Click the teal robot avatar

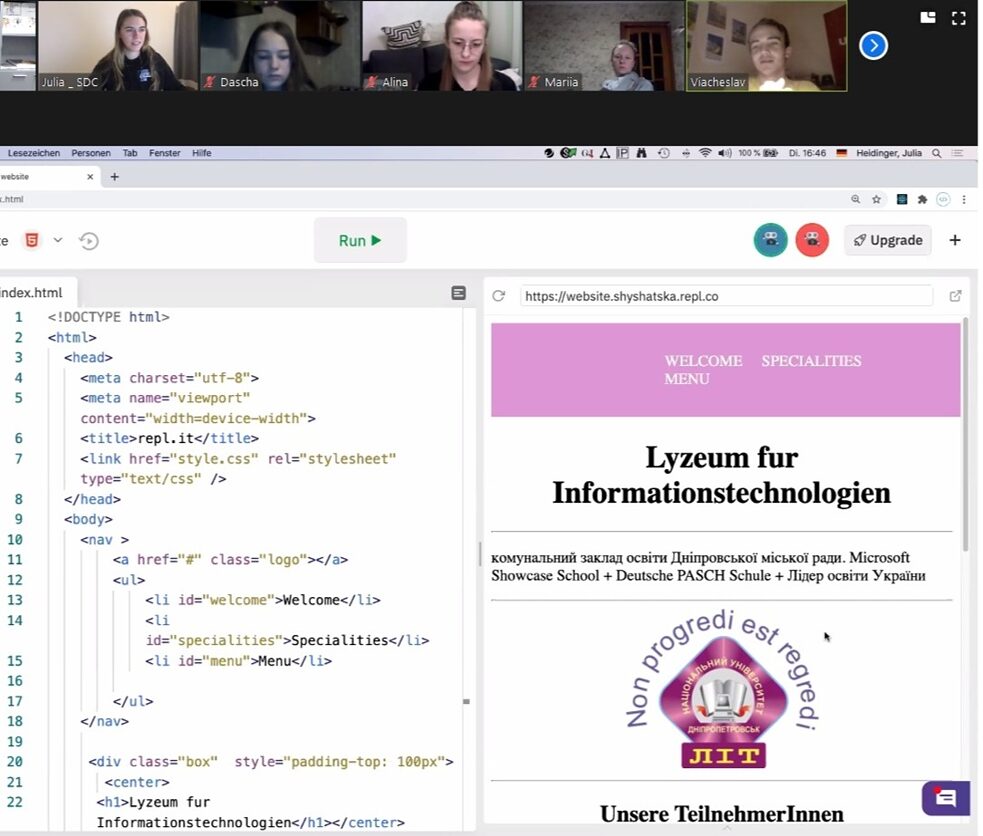click(x=770, y=240)
